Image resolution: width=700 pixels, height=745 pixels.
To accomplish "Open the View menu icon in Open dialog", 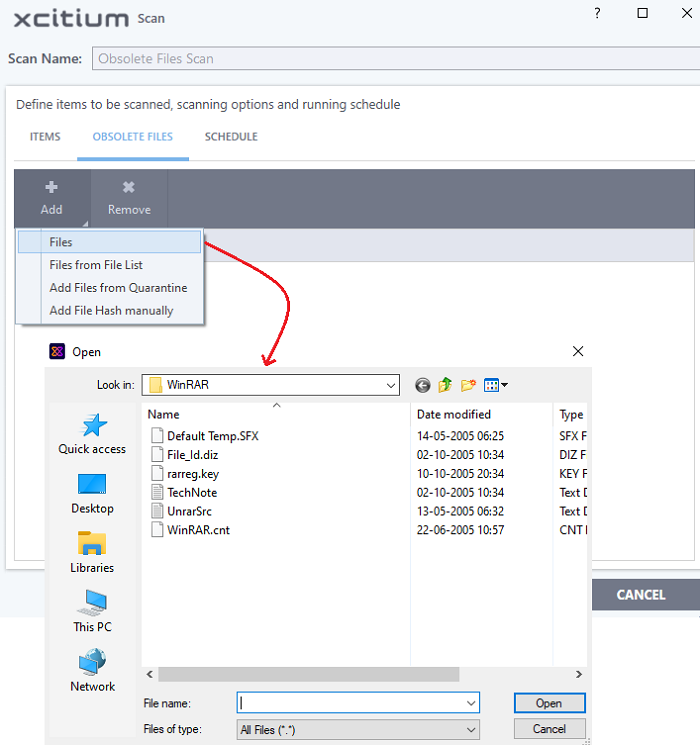I will coord(495,385).
